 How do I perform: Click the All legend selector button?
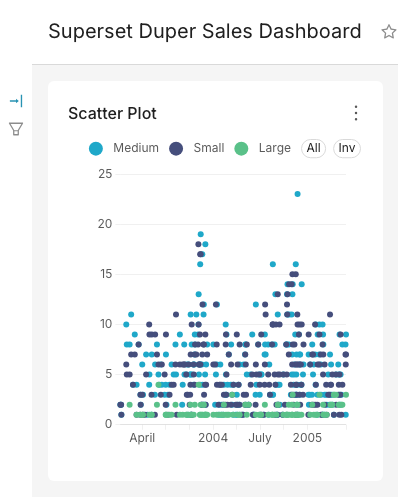coord(314,148)
